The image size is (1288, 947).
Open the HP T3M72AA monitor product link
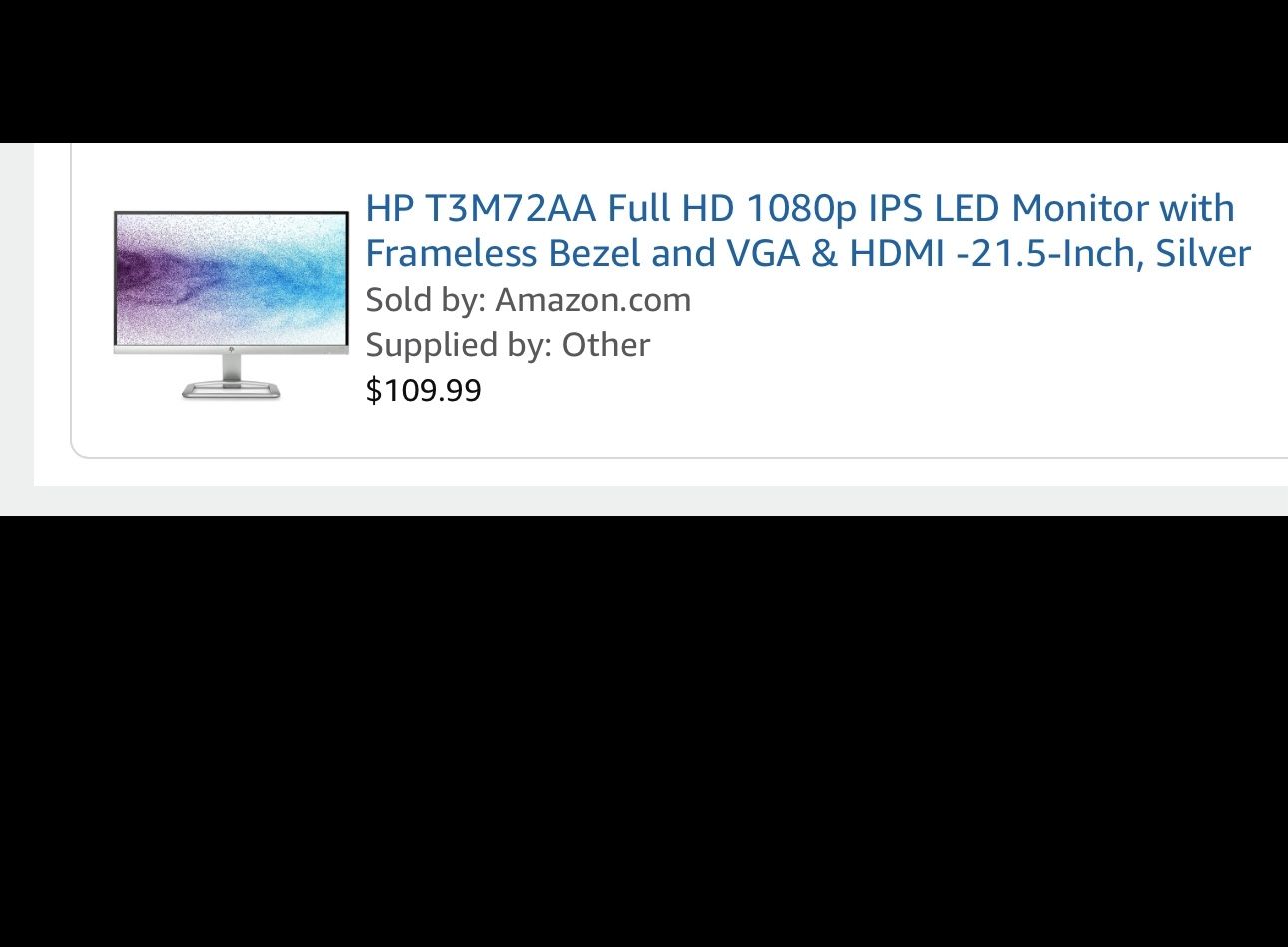(808, 230)
